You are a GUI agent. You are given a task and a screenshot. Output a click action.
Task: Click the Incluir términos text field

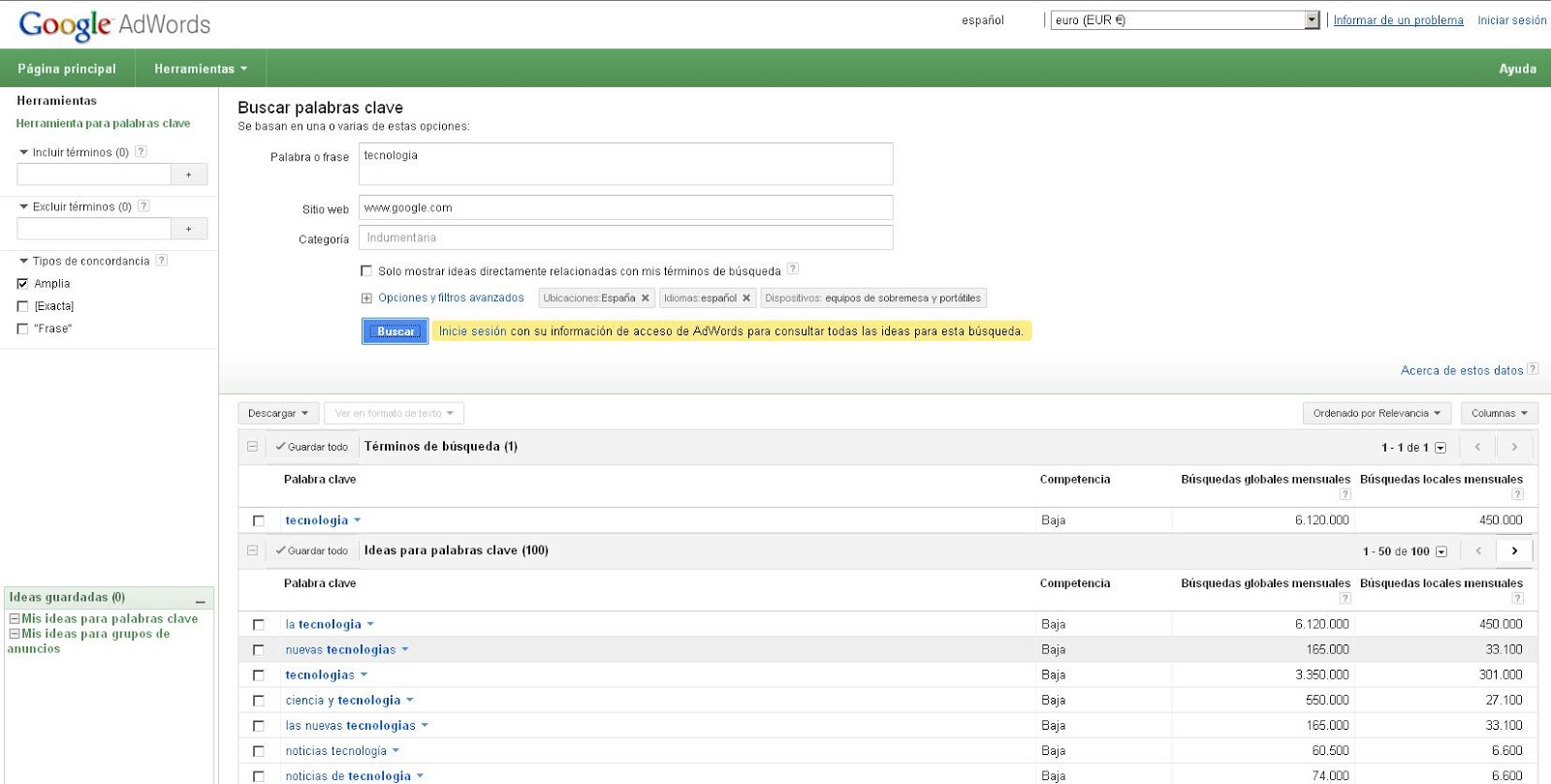click(94, 174)
